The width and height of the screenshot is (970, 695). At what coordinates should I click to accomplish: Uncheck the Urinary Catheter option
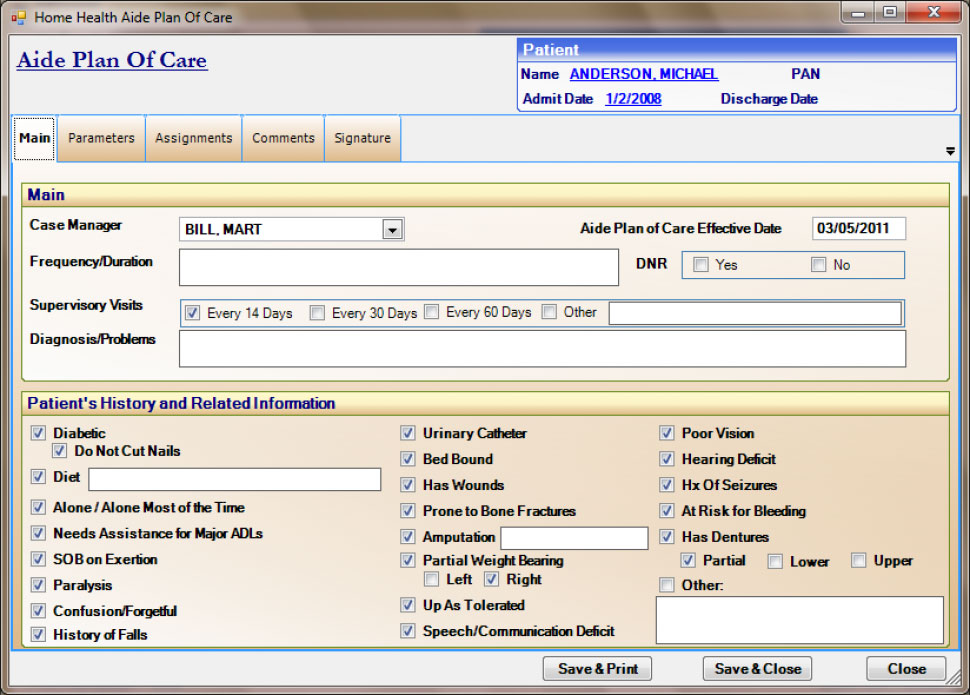(408, 433)
